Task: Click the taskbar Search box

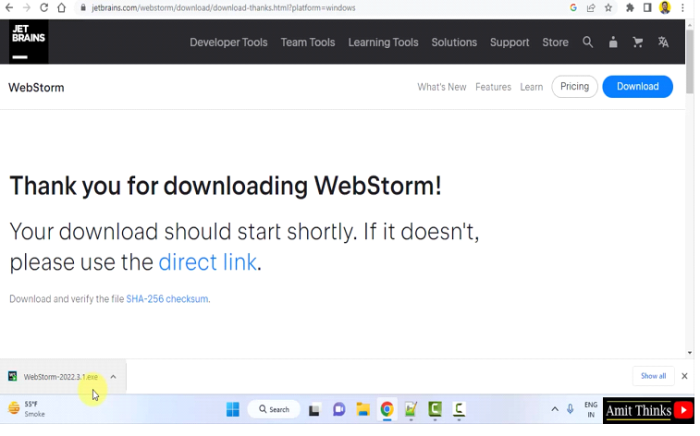Action: [274, 409]
